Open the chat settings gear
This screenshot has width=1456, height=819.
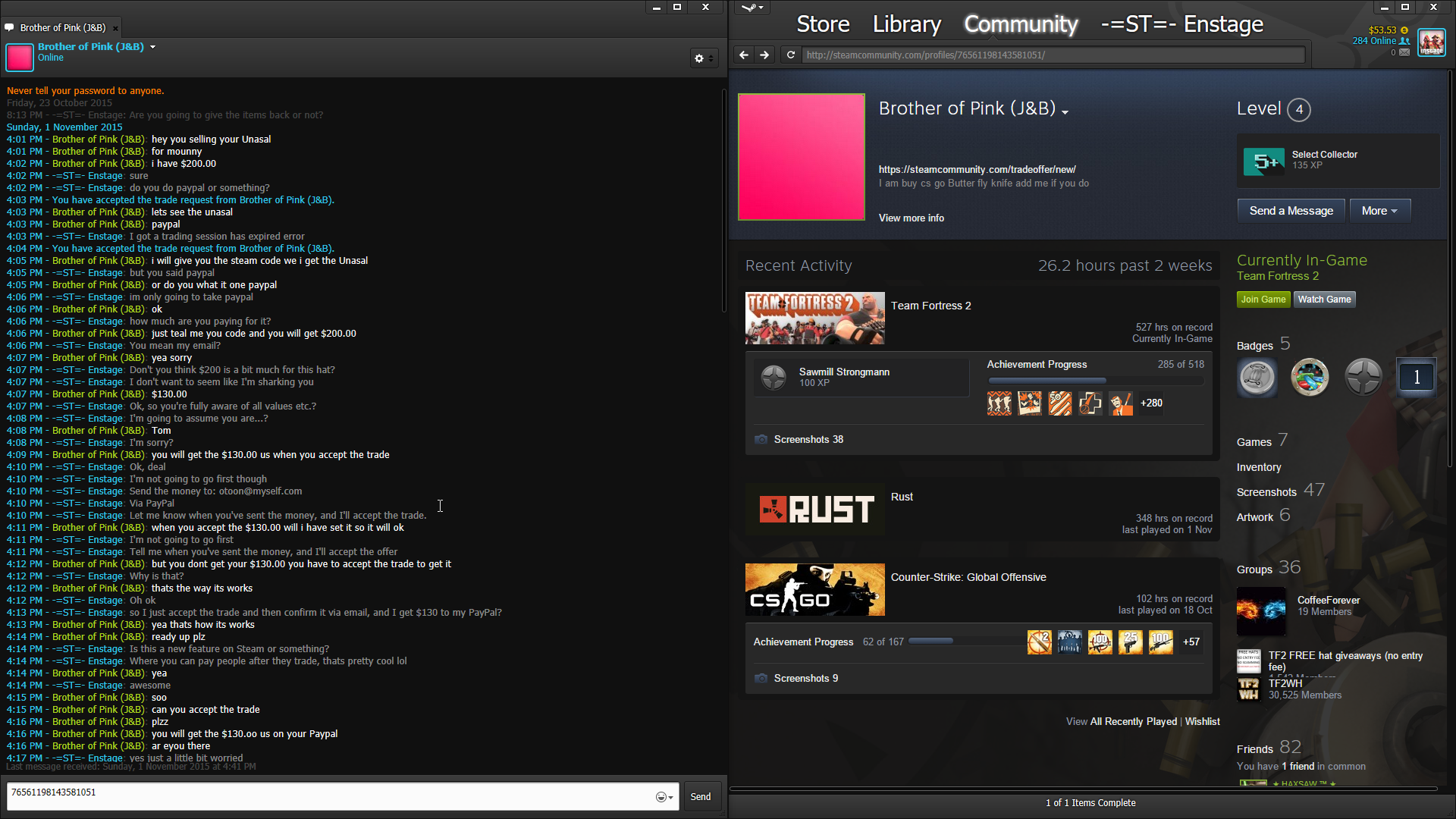(699, 58)
